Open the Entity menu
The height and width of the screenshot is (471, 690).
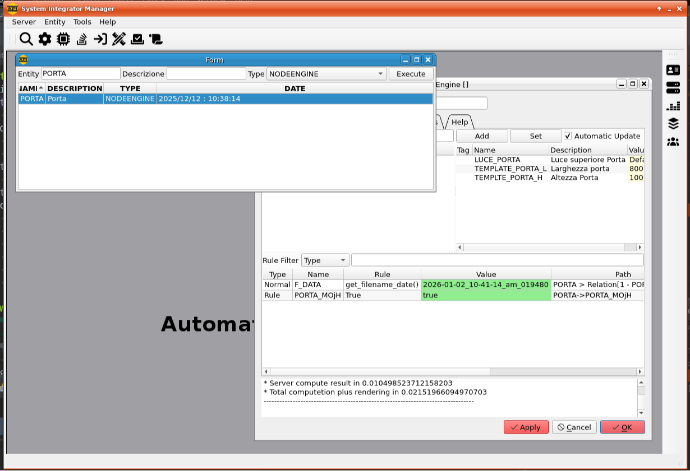click(54, 22)
